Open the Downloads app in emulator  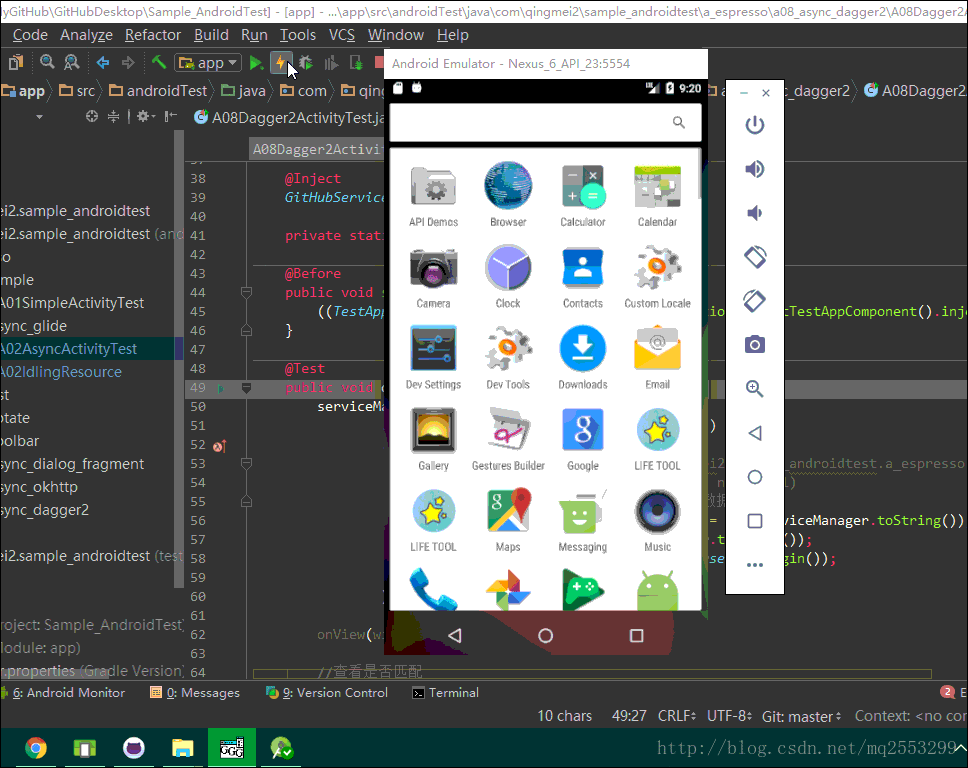(583, 358)
